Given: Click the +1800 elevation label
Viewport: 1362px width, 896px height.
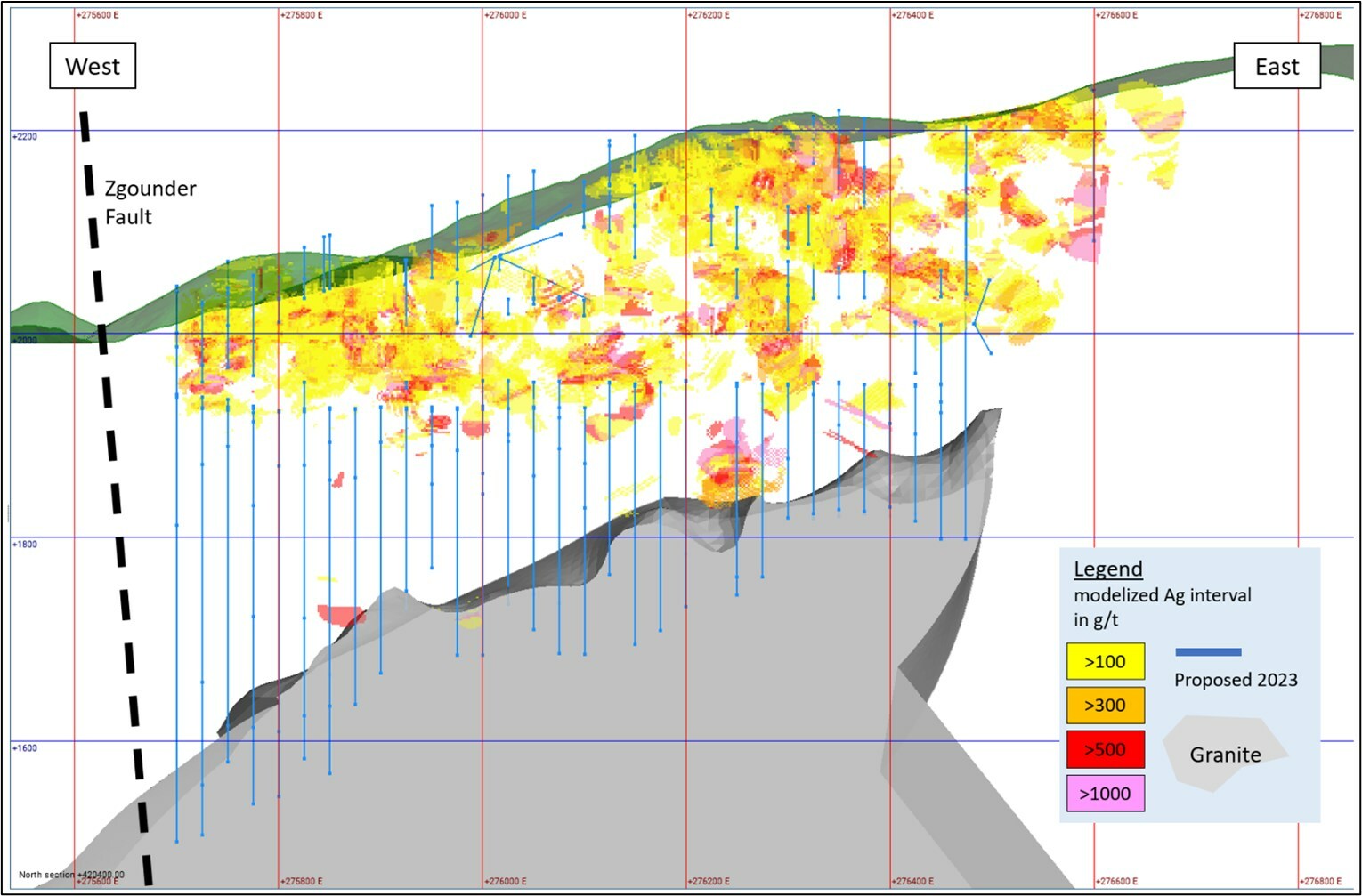Looking at the screenshot, I should point(25,544).
